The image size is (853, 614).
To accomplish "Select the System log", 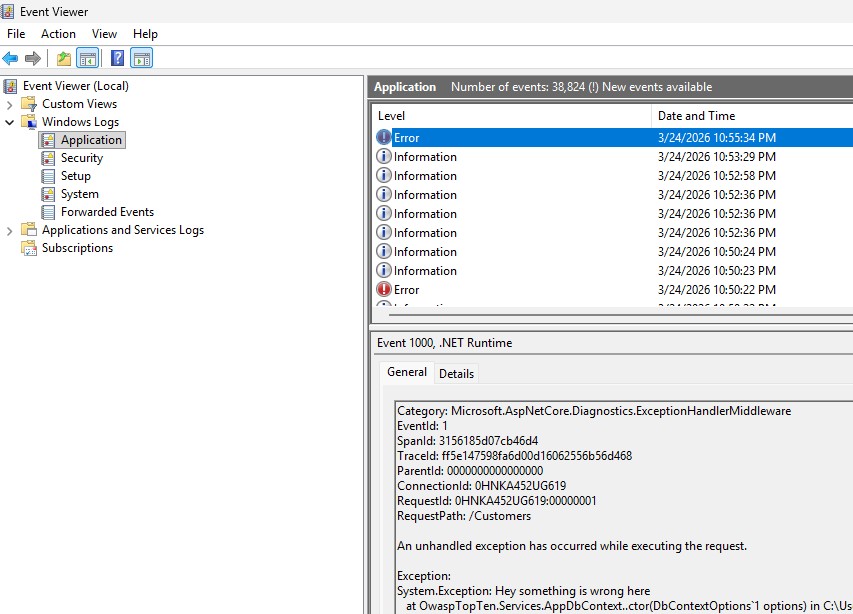I will point(79,194).
